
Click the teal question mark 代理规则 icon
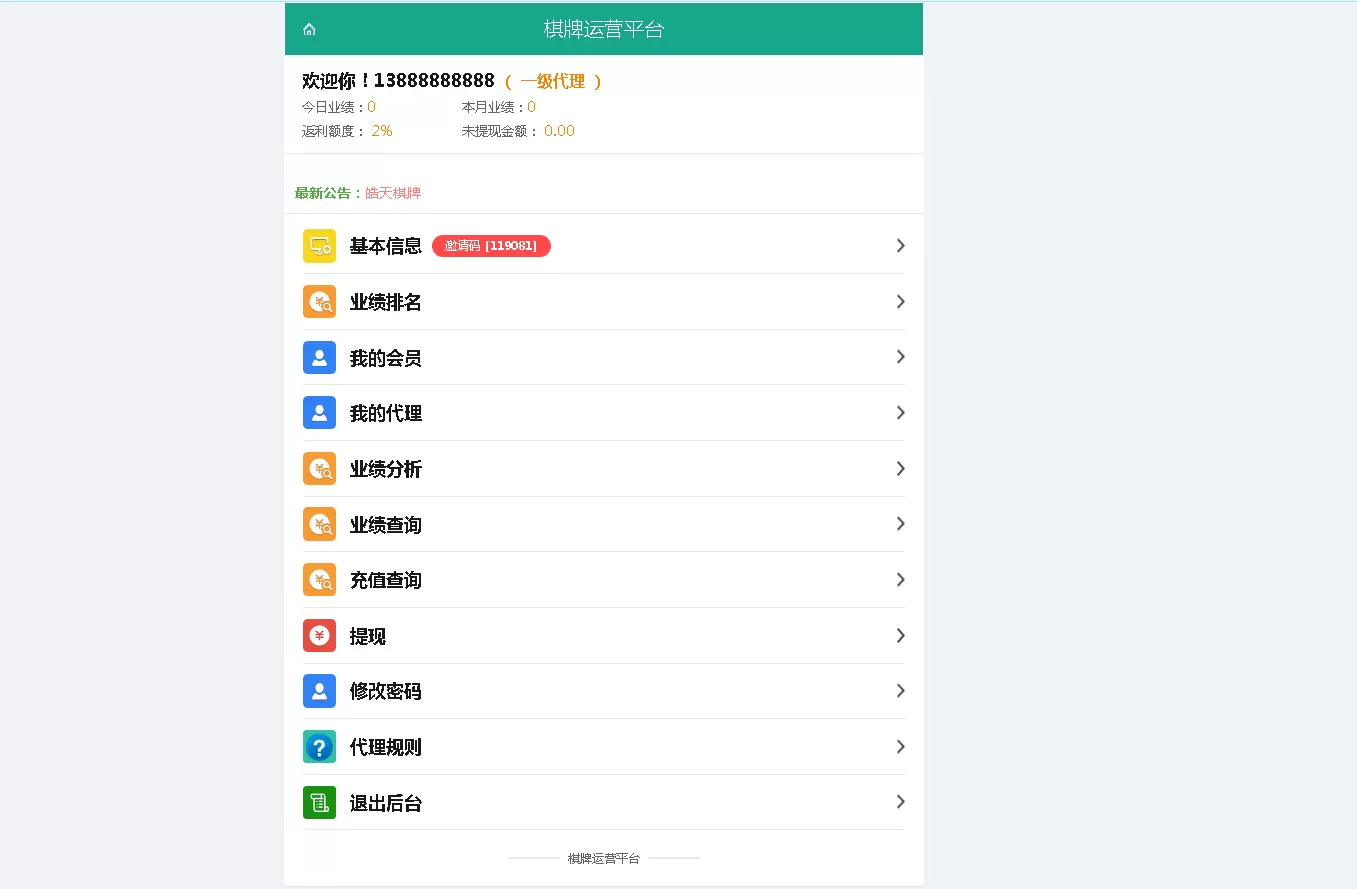pyautogui.click(x=319, y=746)
